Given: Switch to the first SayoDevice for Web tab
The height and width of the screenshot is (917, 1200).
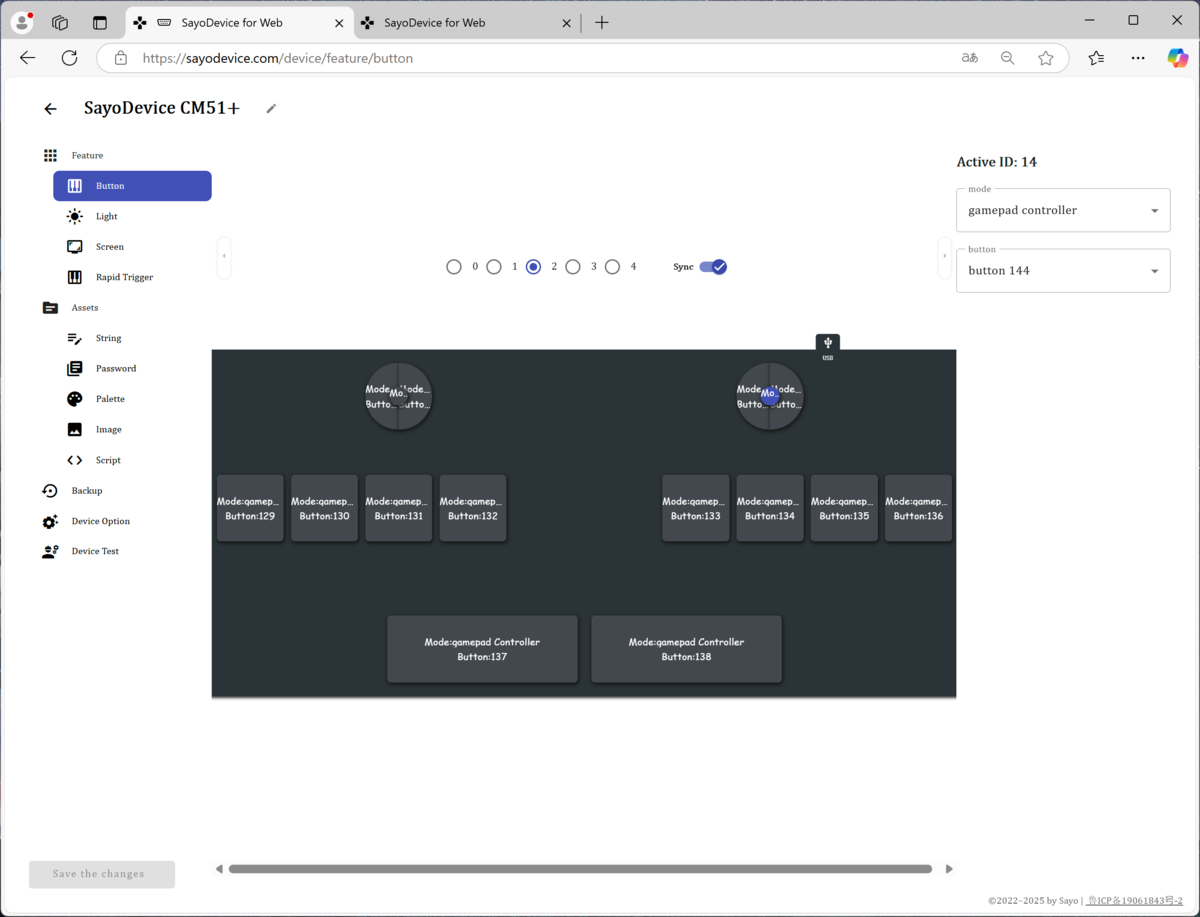Looking at the screenshot, I should pos(237,23).
